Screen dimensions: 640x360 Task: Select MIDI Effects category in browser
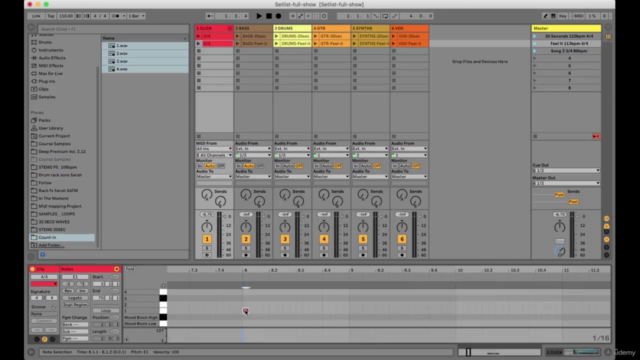51,66
